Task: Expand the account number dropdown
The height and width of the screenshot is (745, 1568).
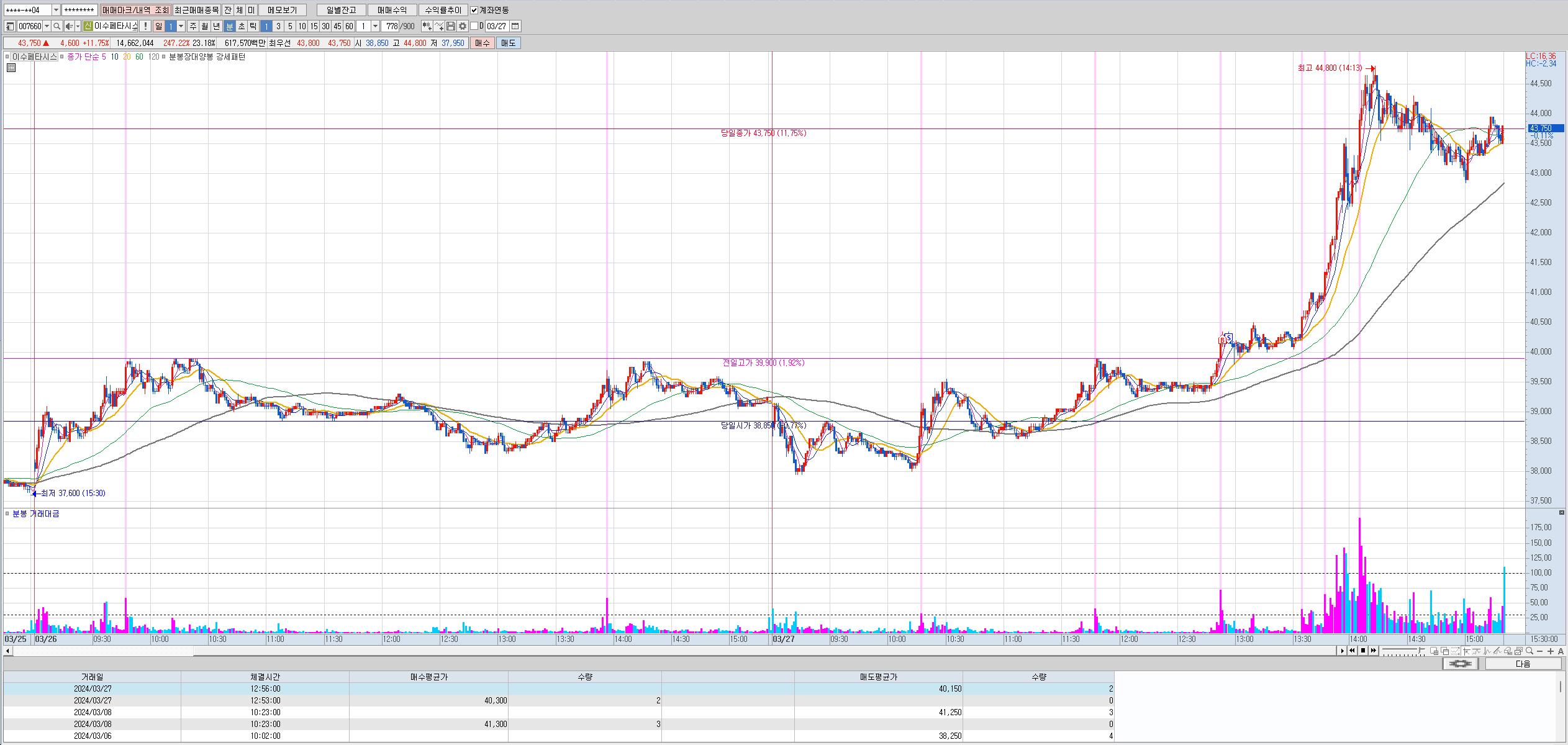Action: click(x=56, y=10)
